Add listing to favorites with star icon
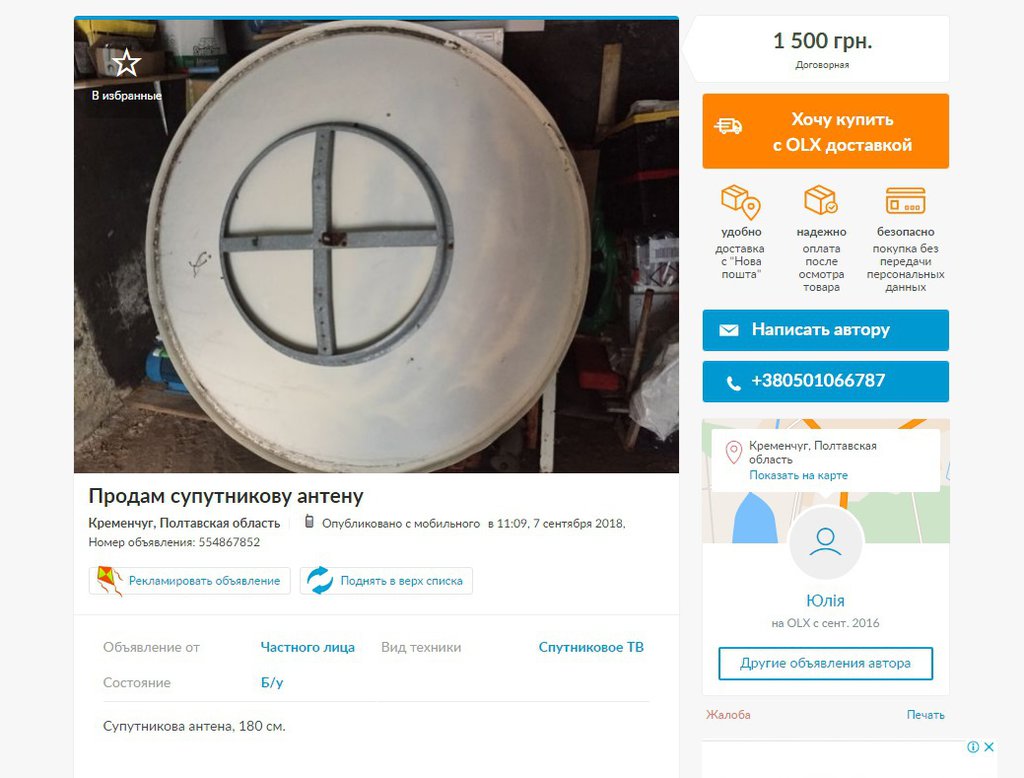 click(x=126, y=63)
